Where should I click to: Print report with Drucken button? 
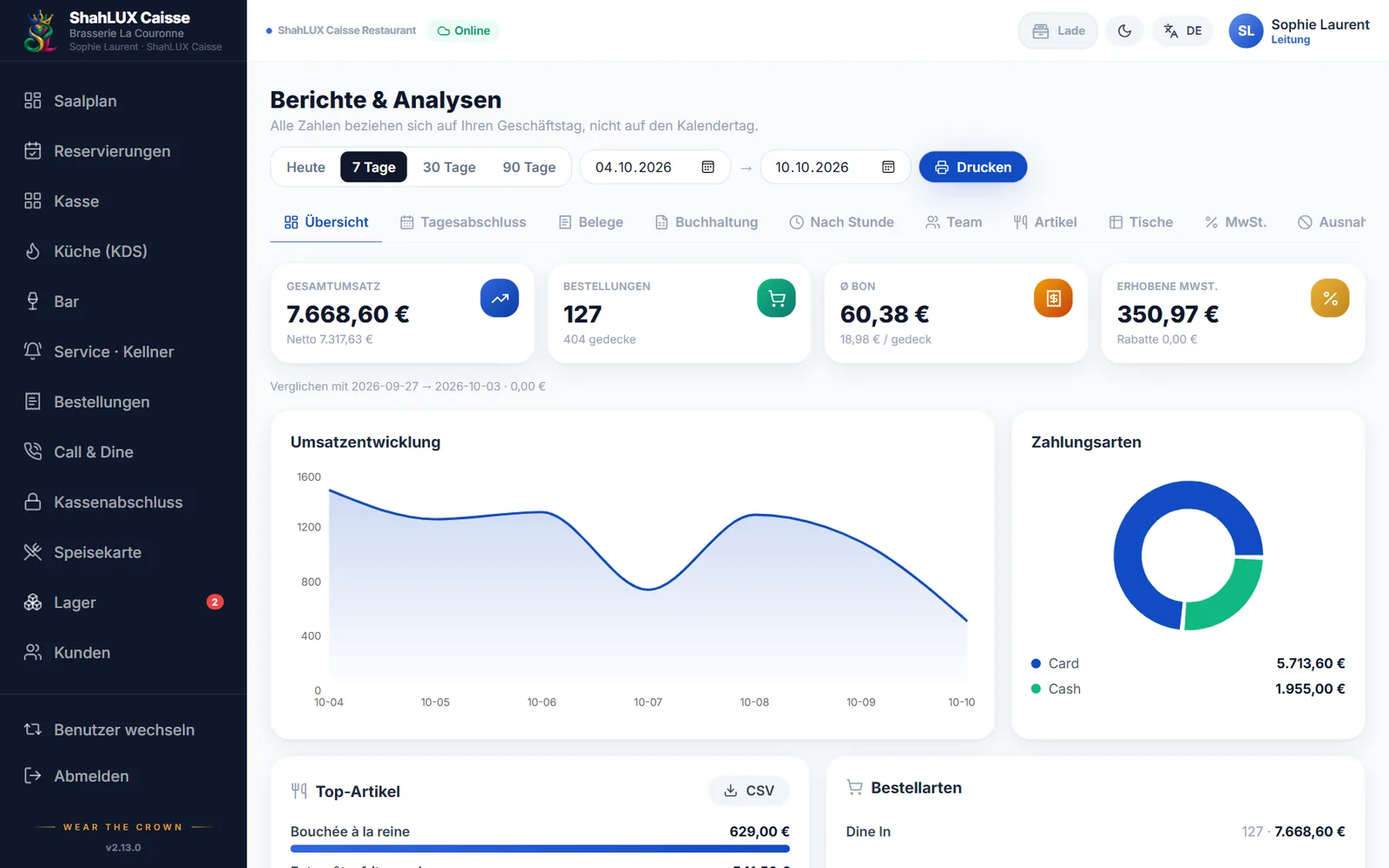pyautogui.click(x=973, y=167)
